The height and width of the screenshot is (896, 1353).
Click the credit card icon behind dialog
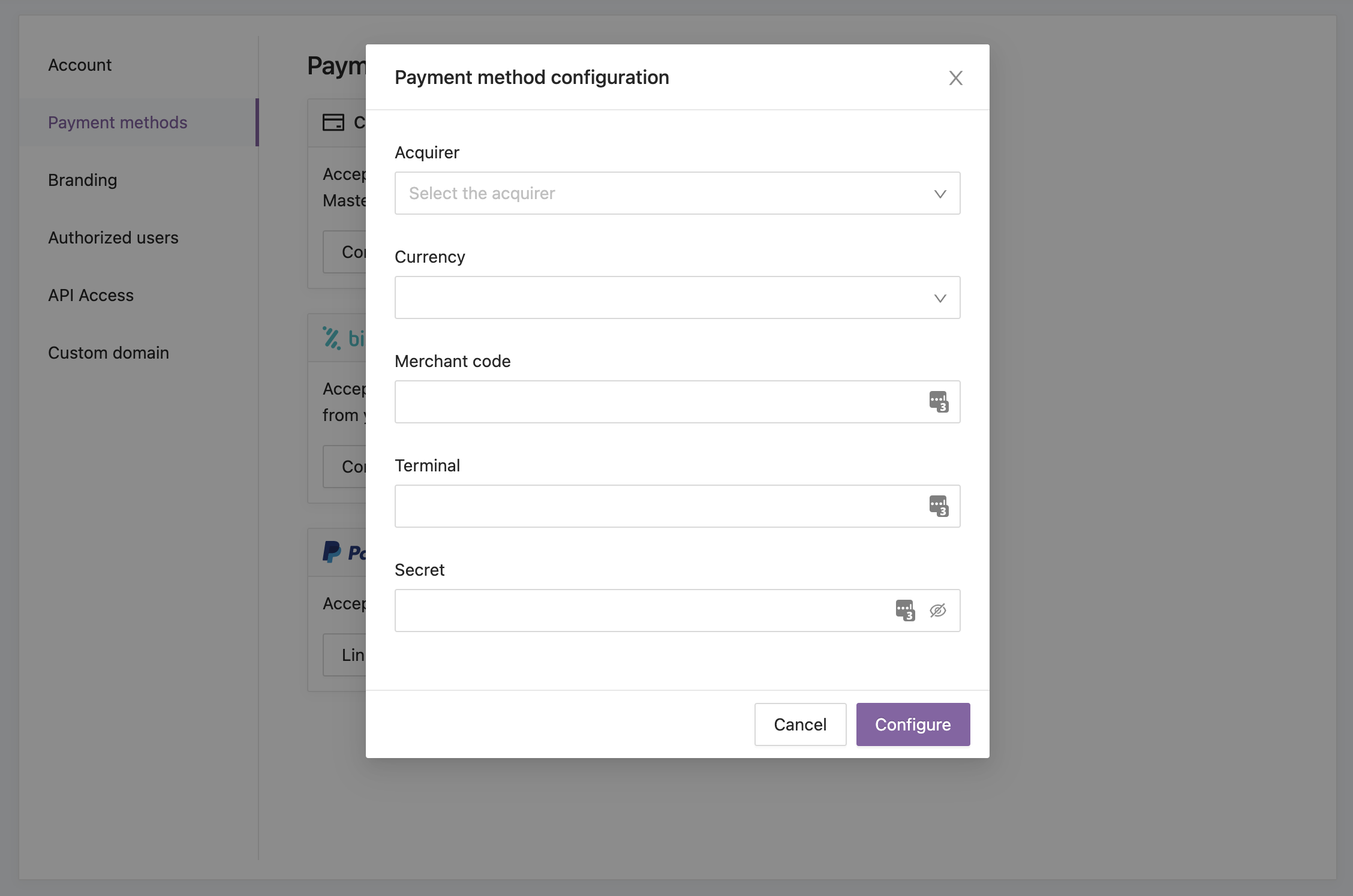[333, 122]
